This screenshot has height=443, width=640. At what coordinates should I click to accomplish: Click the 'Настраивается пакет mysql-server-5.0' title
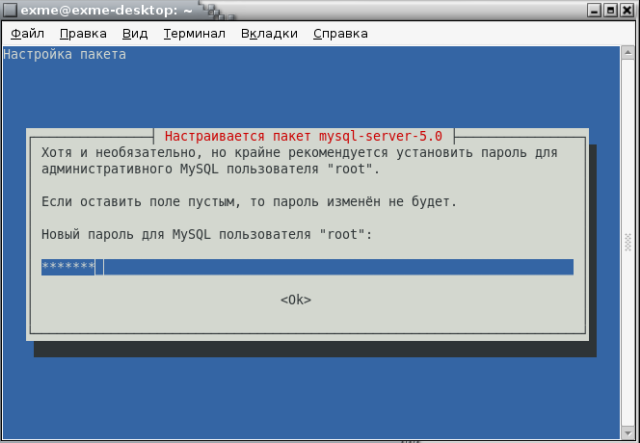pyautogui.click(x=304, y=136)
